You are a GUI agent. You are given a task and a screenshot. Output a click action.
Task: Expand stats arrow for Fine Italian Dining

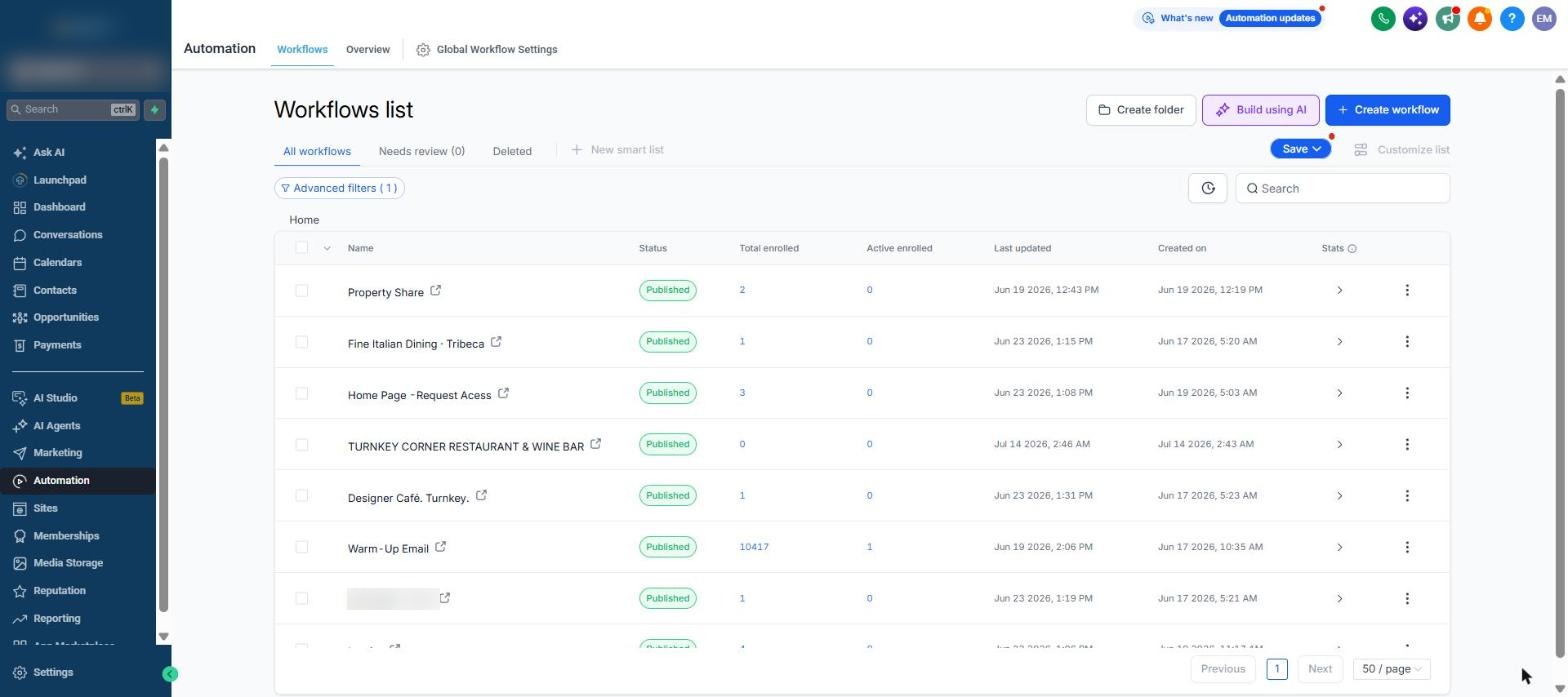[x=1339, y=341]
